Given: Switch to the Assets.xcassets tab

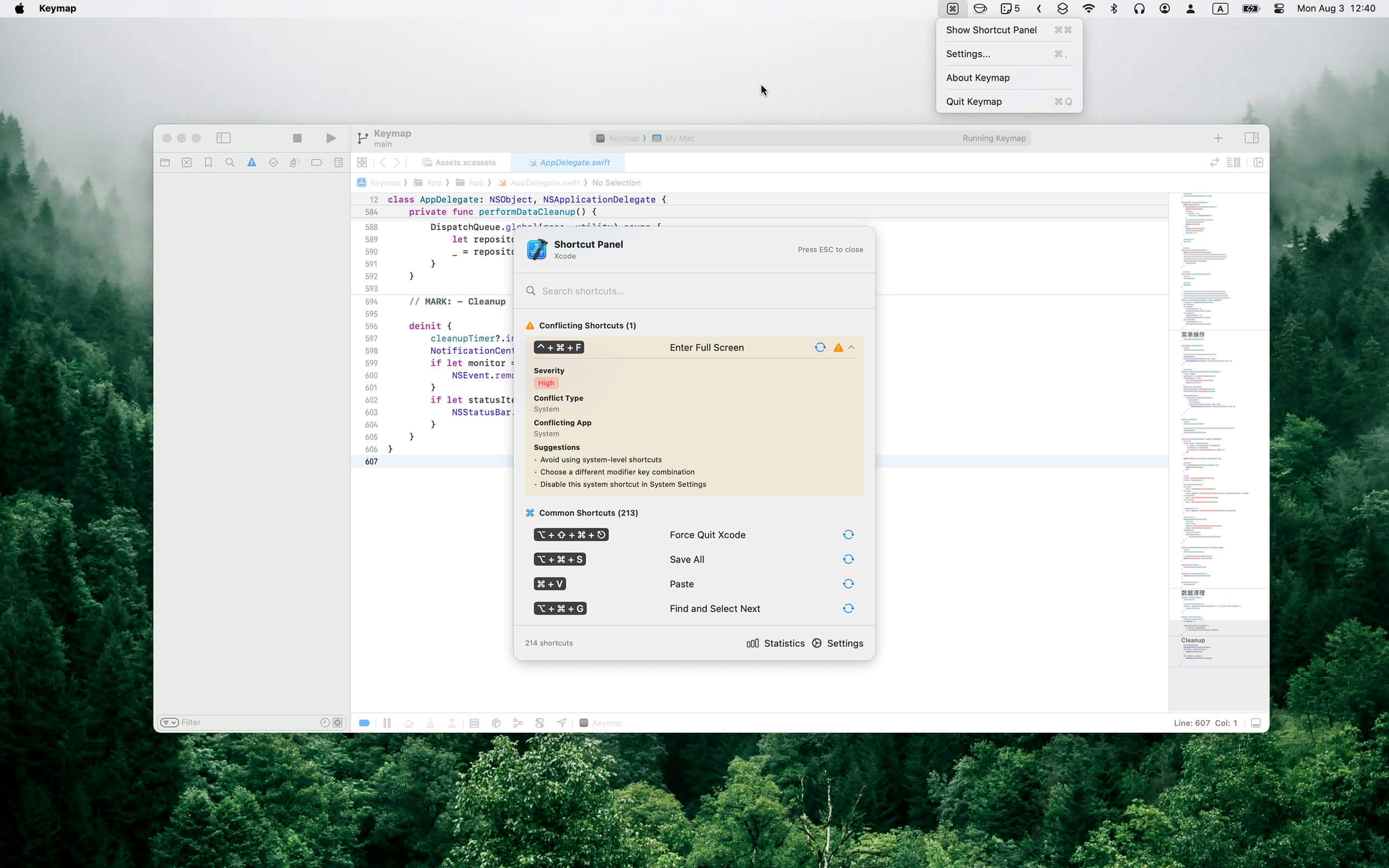Looking at the screenshot, I should 459,162.
